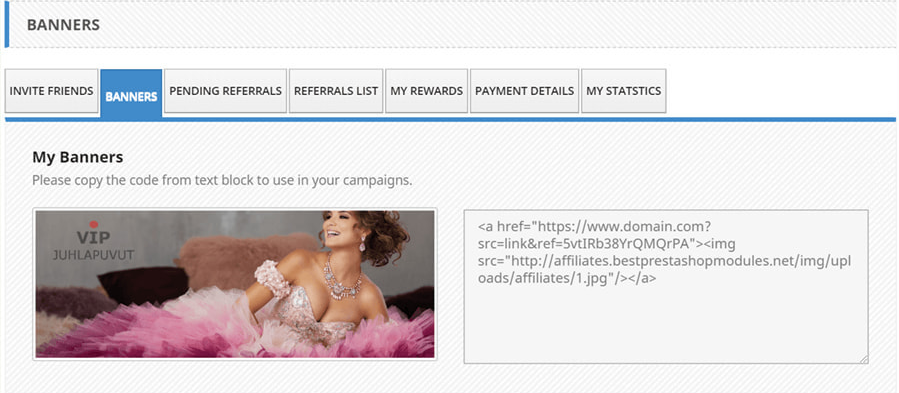Viewport: 899px width, 393px height.
Task: Select the active Banners tab
Action: (x=131, y=94)
